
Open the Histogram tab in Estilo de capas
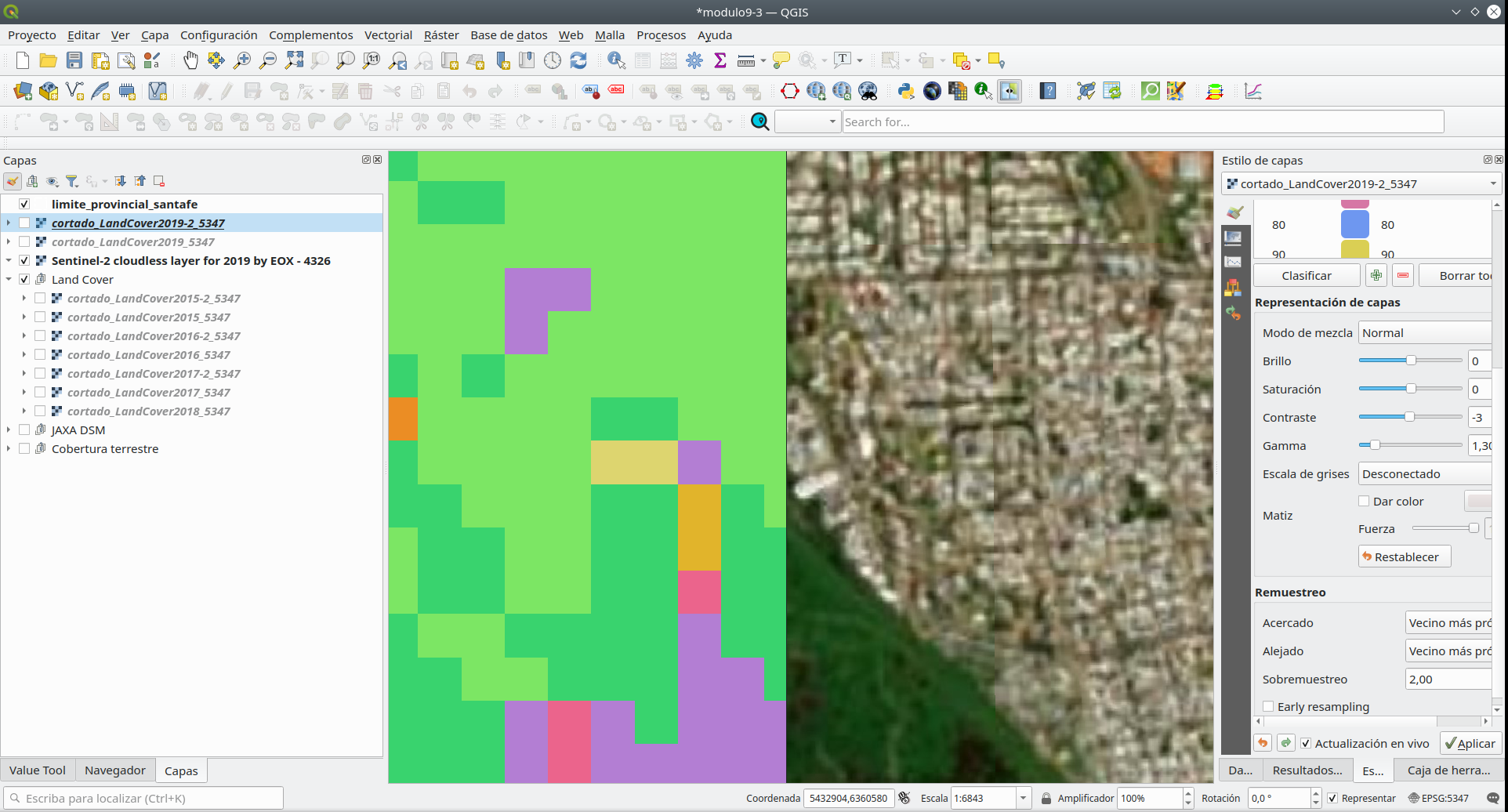[x=1233, y=263]
